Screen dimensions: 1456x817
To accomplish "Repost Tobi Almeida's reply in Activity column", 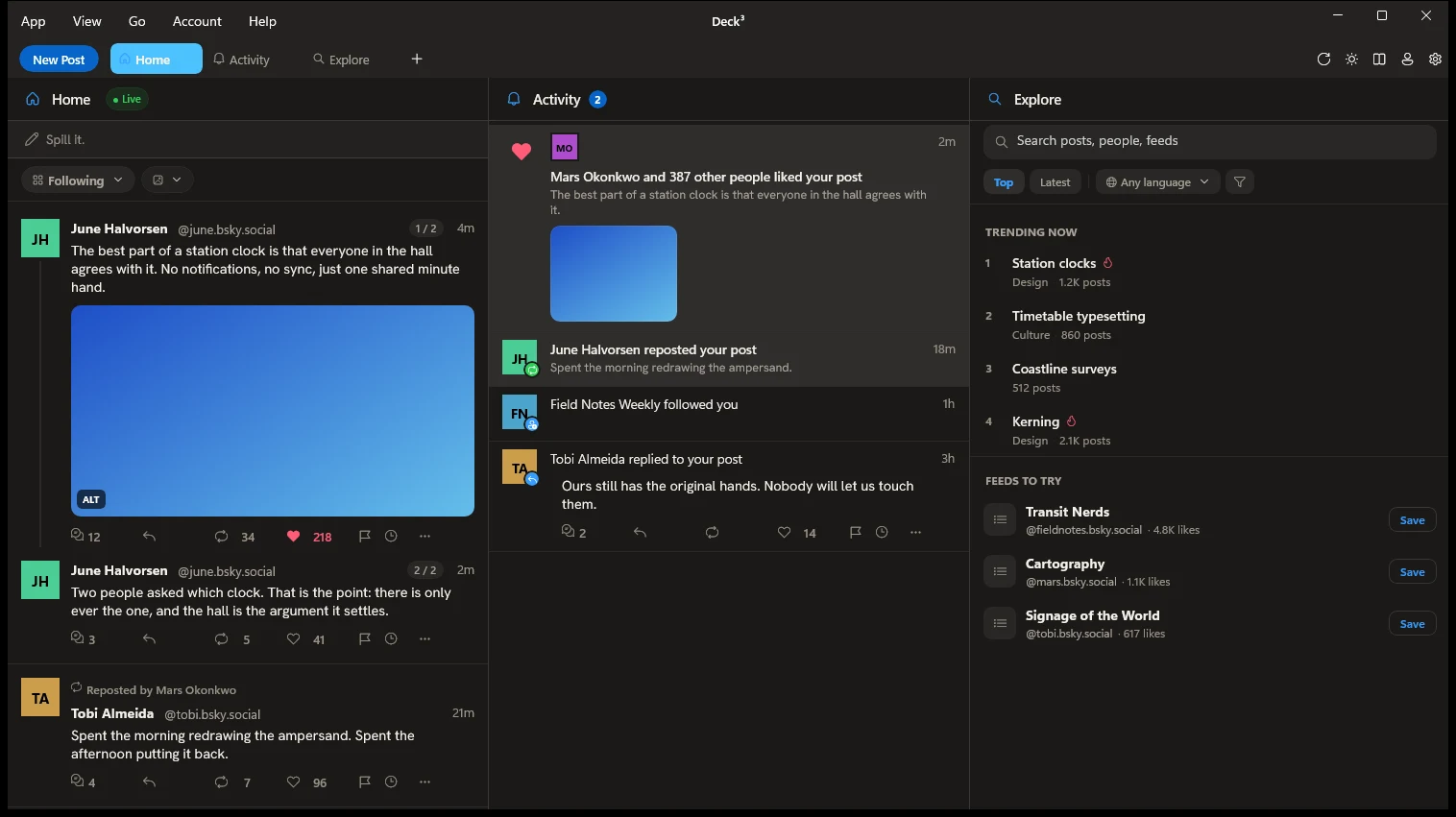I will pyautogui.click(x=712, y=533).
